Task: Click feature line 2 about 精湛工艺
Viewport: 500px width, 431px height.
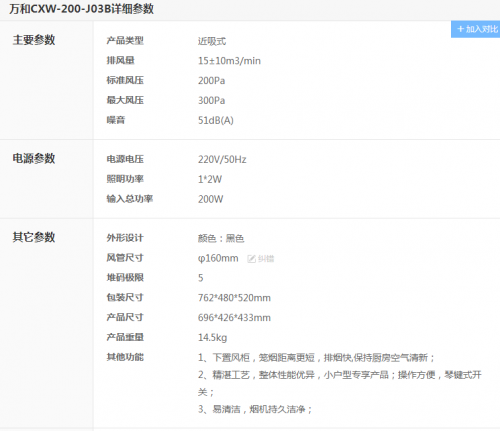Action: [x=340, y=383]
